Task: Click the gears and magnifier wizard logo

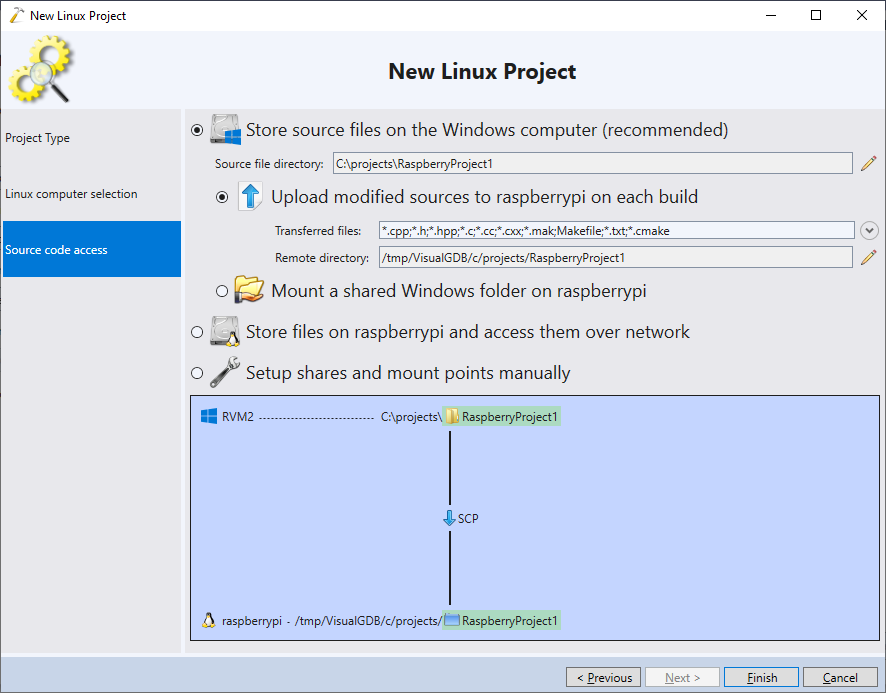Action: (40, 69)
